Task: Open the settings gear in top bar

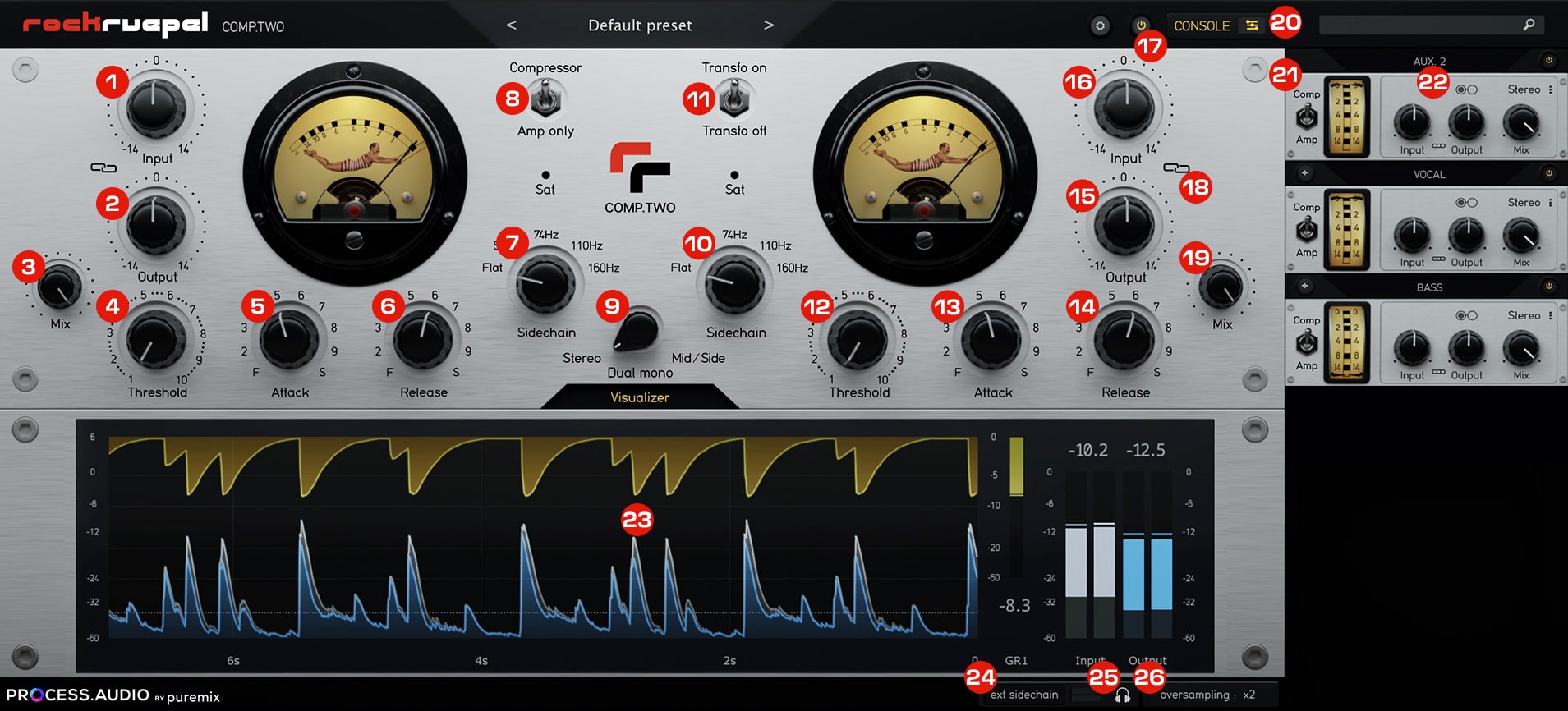Action: pyautogui.click(x=1100, y=26)
